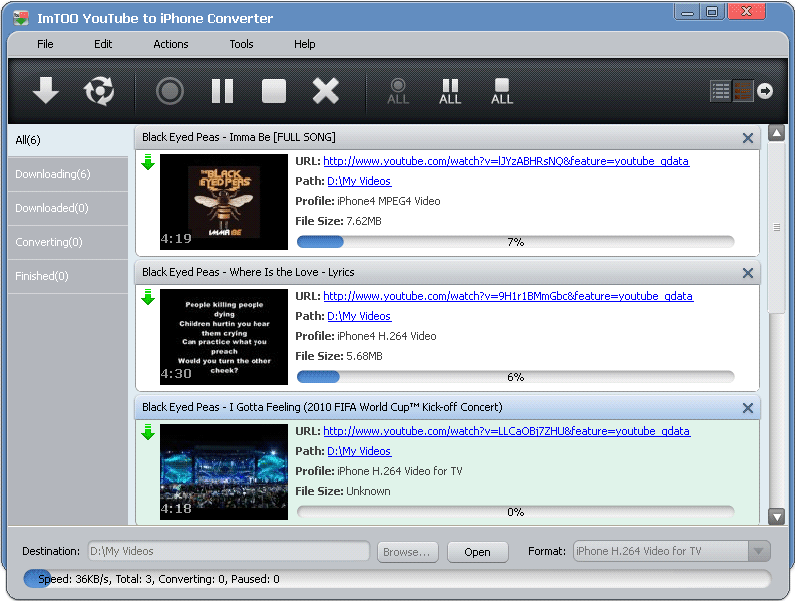This screenshot has height=601, width=795.
Task: Open the Actions menu
Action: click(171, 44)
